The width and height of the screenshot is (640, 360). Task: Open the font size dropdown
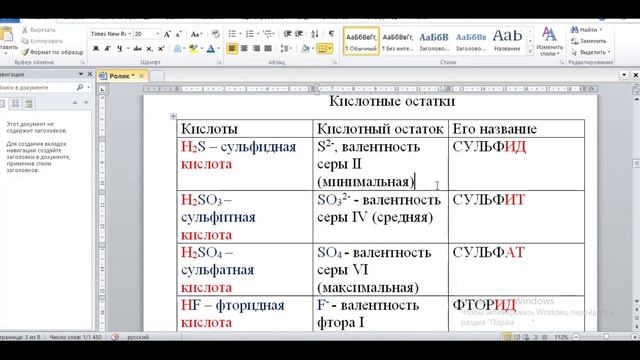(x=158, y=34)
